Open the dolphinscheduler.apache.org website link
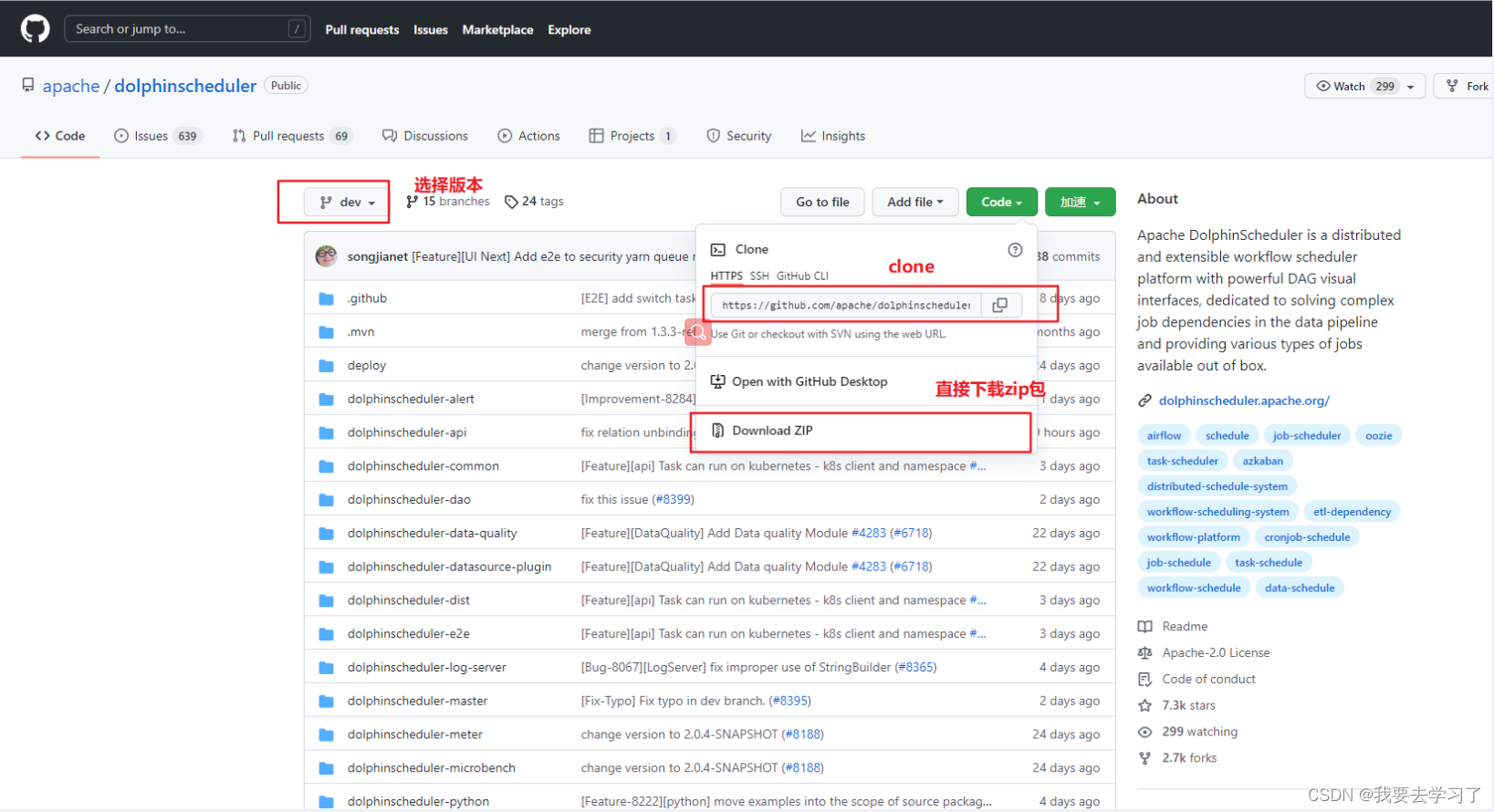The width and height of the screenshot is (1494, 812). (x=1244, y=401)
